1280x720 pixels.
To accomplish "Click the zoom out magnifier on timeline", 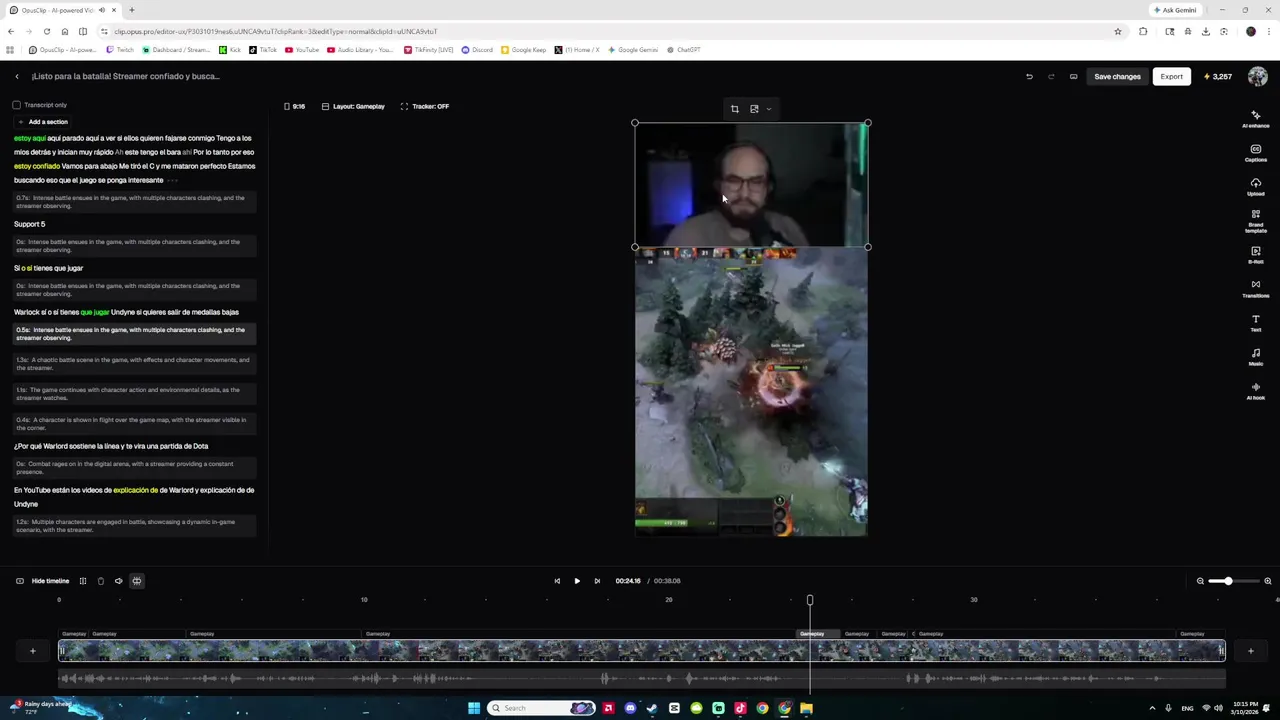I will (x=1200, y=581).
